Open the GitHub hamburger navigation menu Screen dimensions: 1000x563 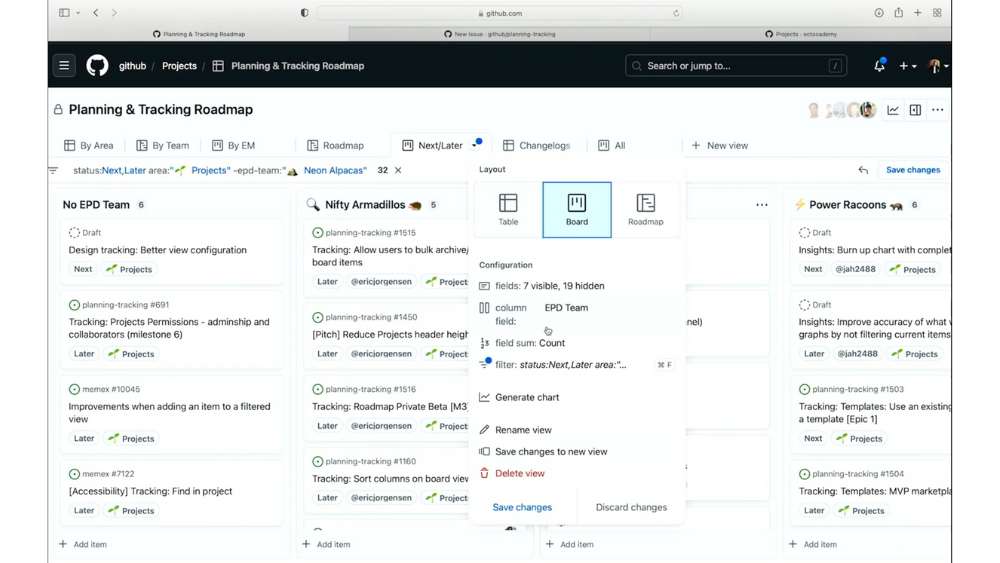[64, 66]
